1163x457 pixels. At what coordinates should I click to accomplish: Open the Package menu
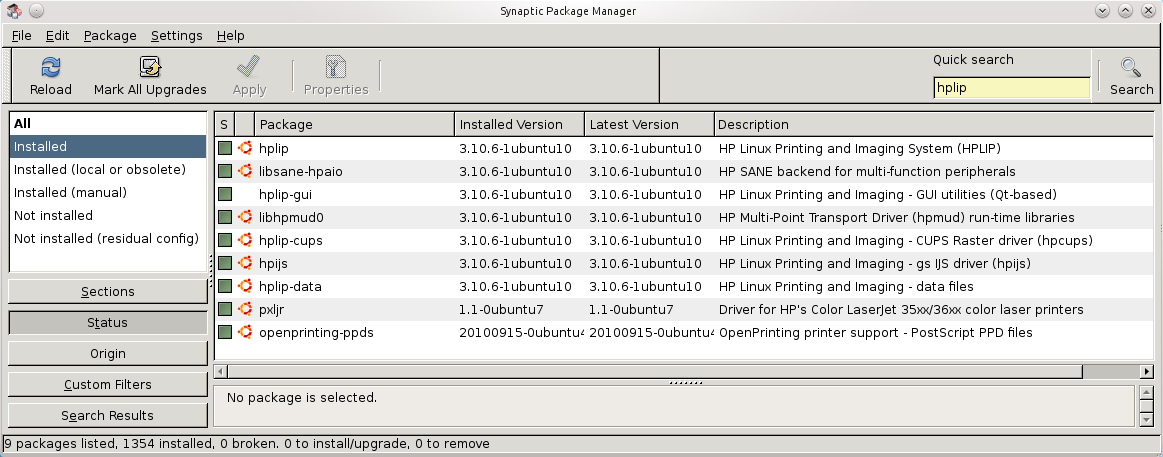pos(110,35)
